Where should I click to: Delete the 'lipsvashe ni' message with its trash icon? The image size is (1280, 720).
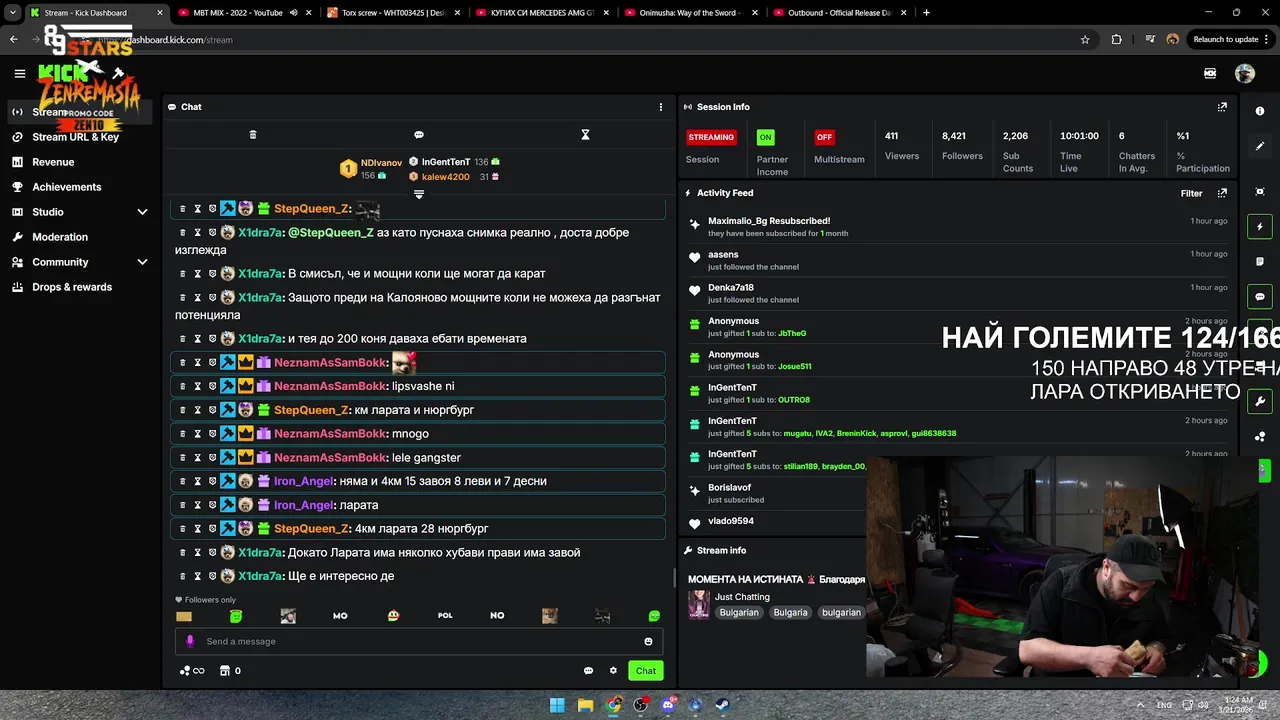point(182,386)
